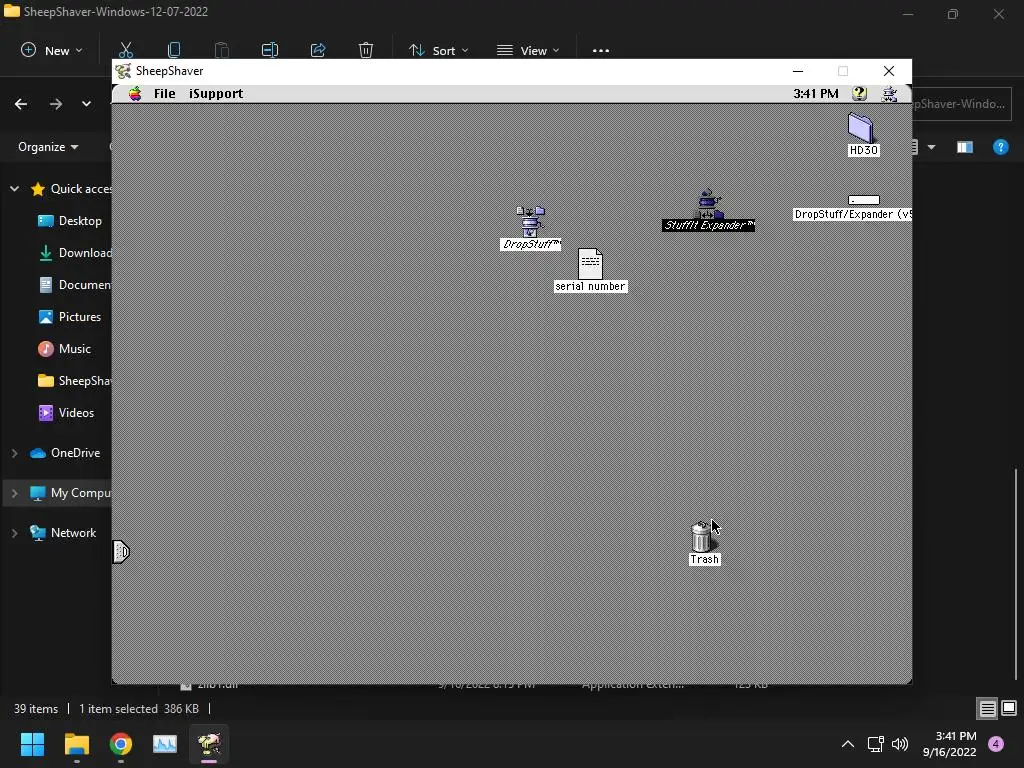Select the StuffIt Expander icon
This screenshot has width=1024, height=768.
[x=708, y=204]
